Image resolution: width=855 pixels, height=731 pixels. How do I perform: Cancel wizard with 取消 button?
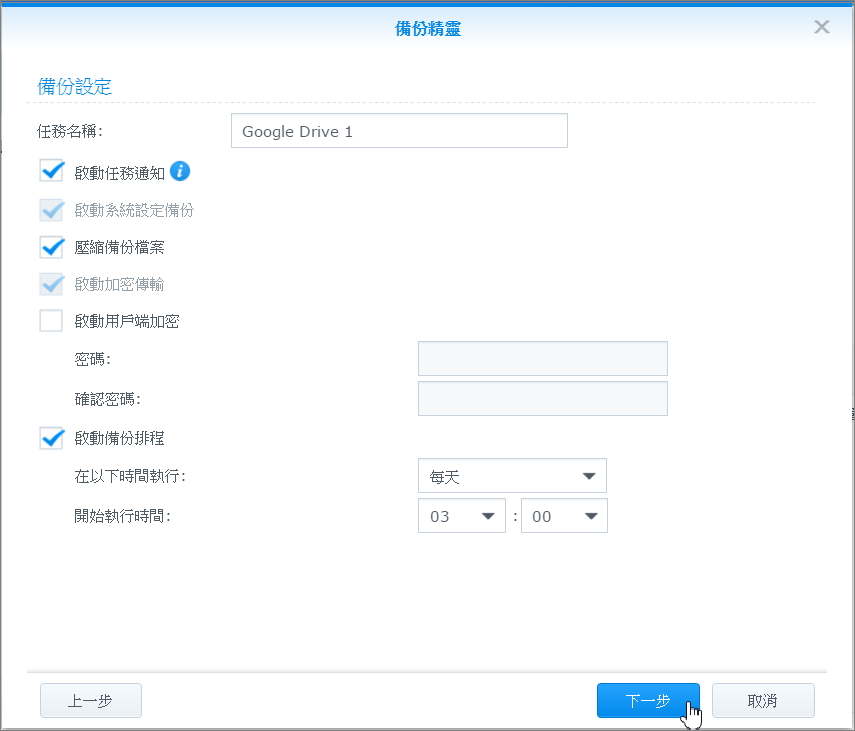click(x=763, y=700)
